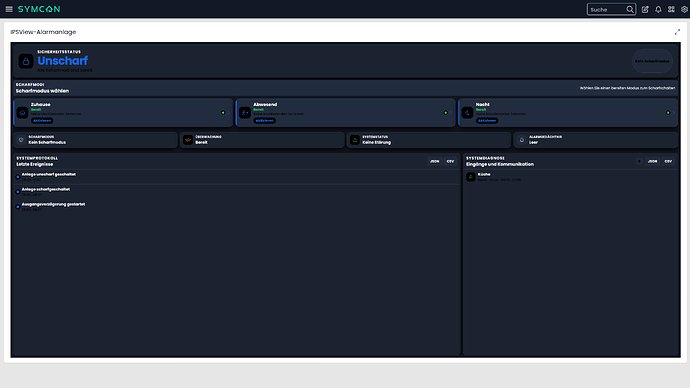The width and height of the screenshot is (690, 388).
Task: Click round icon left of Systemdiagnose JSON
Action: tap(639, 161)
